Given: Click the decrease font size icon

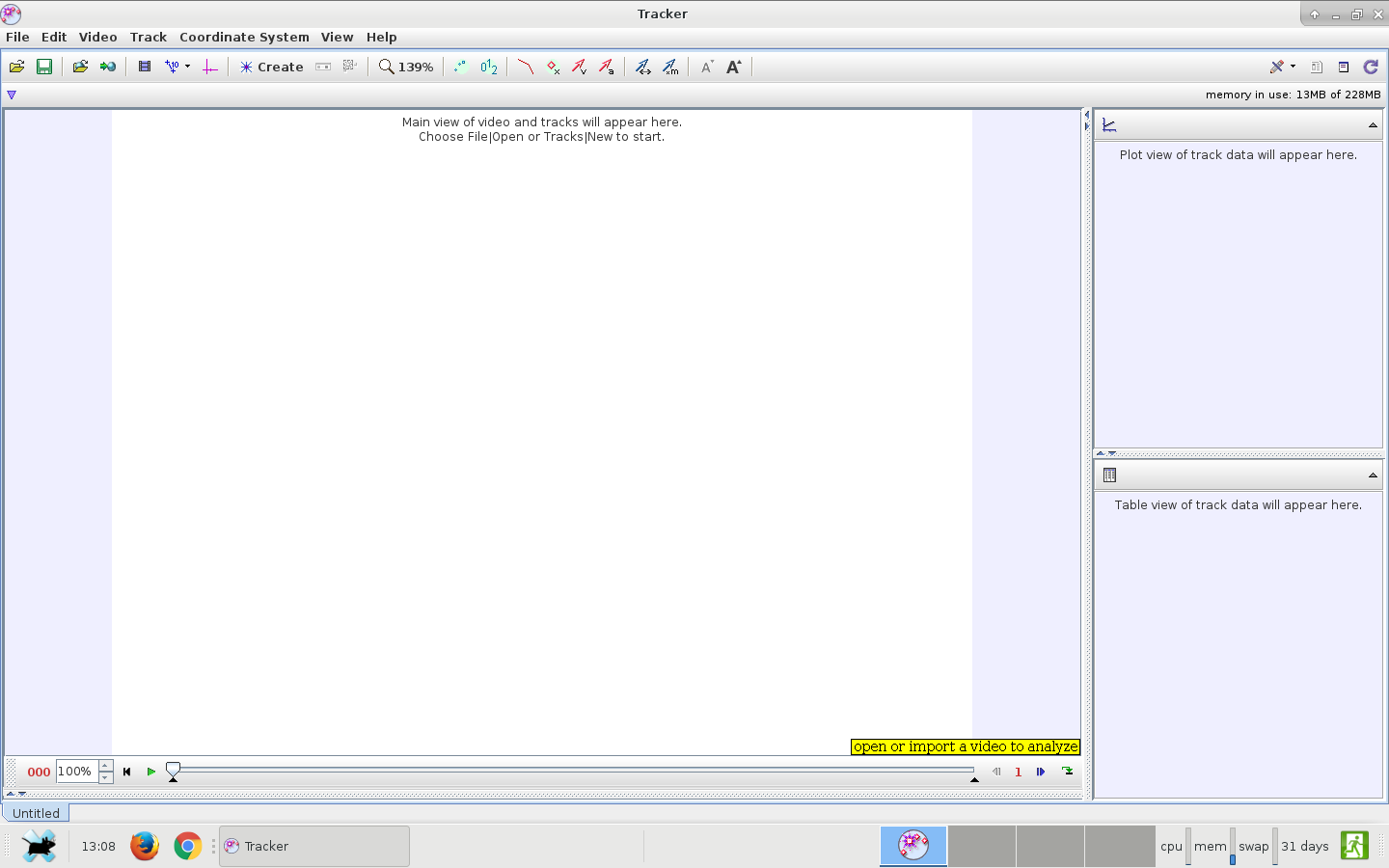Looking at the screenshot, I should [x=707, y=67].
